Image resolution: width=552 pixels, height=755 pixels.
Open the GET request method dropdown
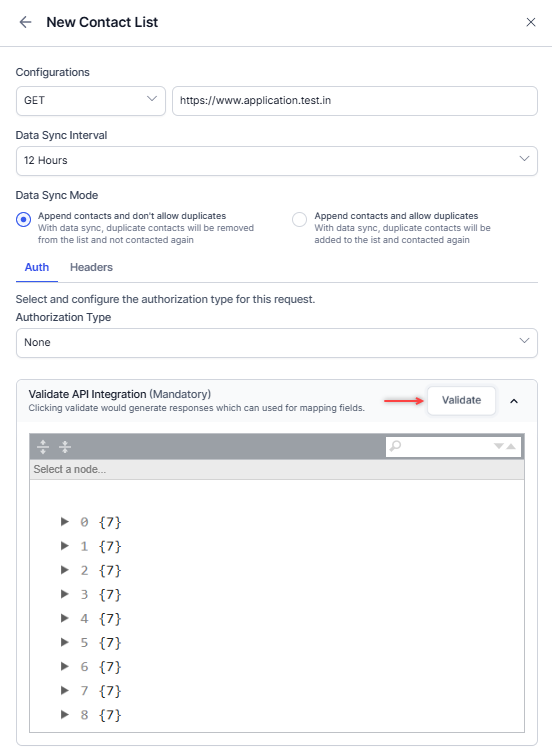click(91, 101)
